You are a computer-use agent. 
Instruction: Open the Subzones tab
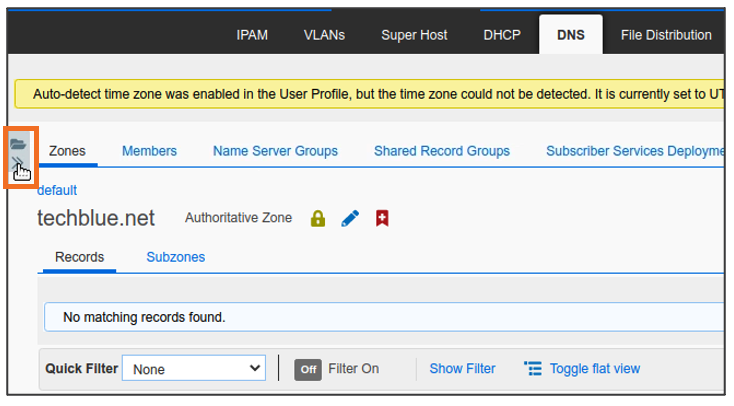pyautogui.click(x=176, y=257)
